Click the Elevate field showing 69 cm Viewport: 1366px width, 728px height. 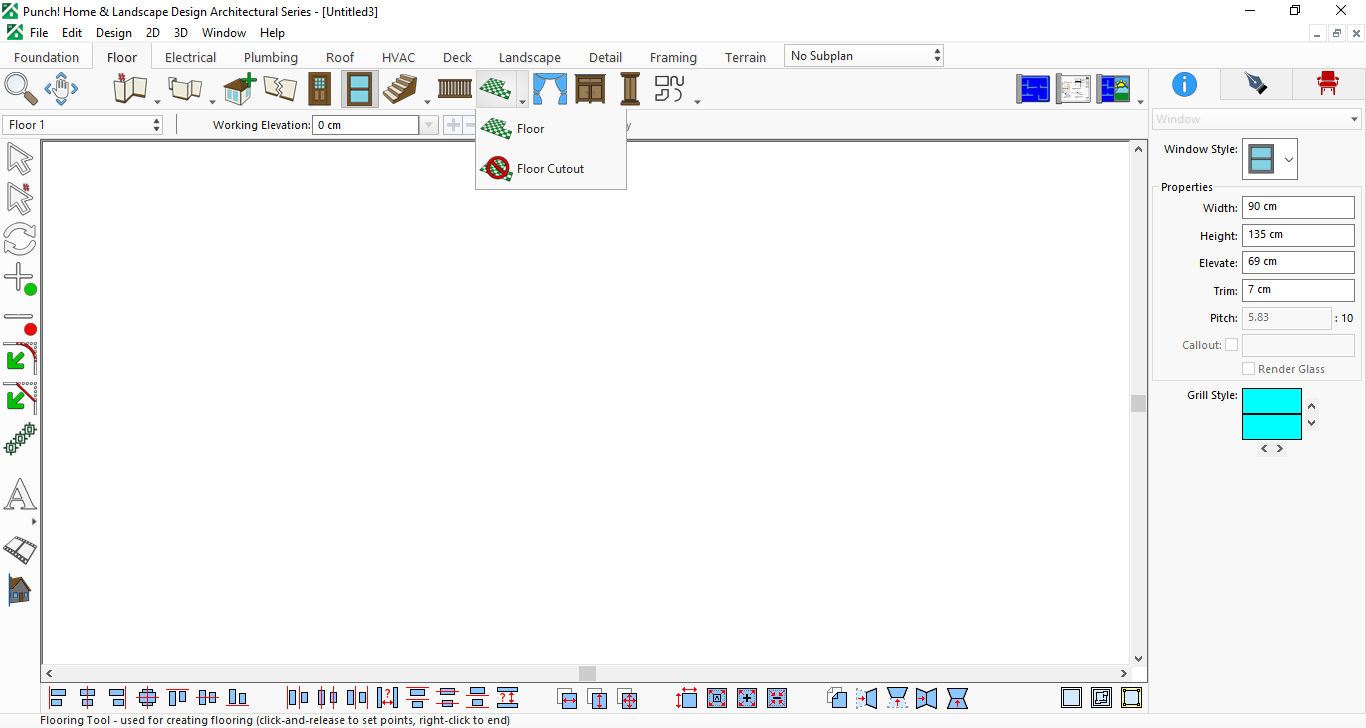[1298, 262]
